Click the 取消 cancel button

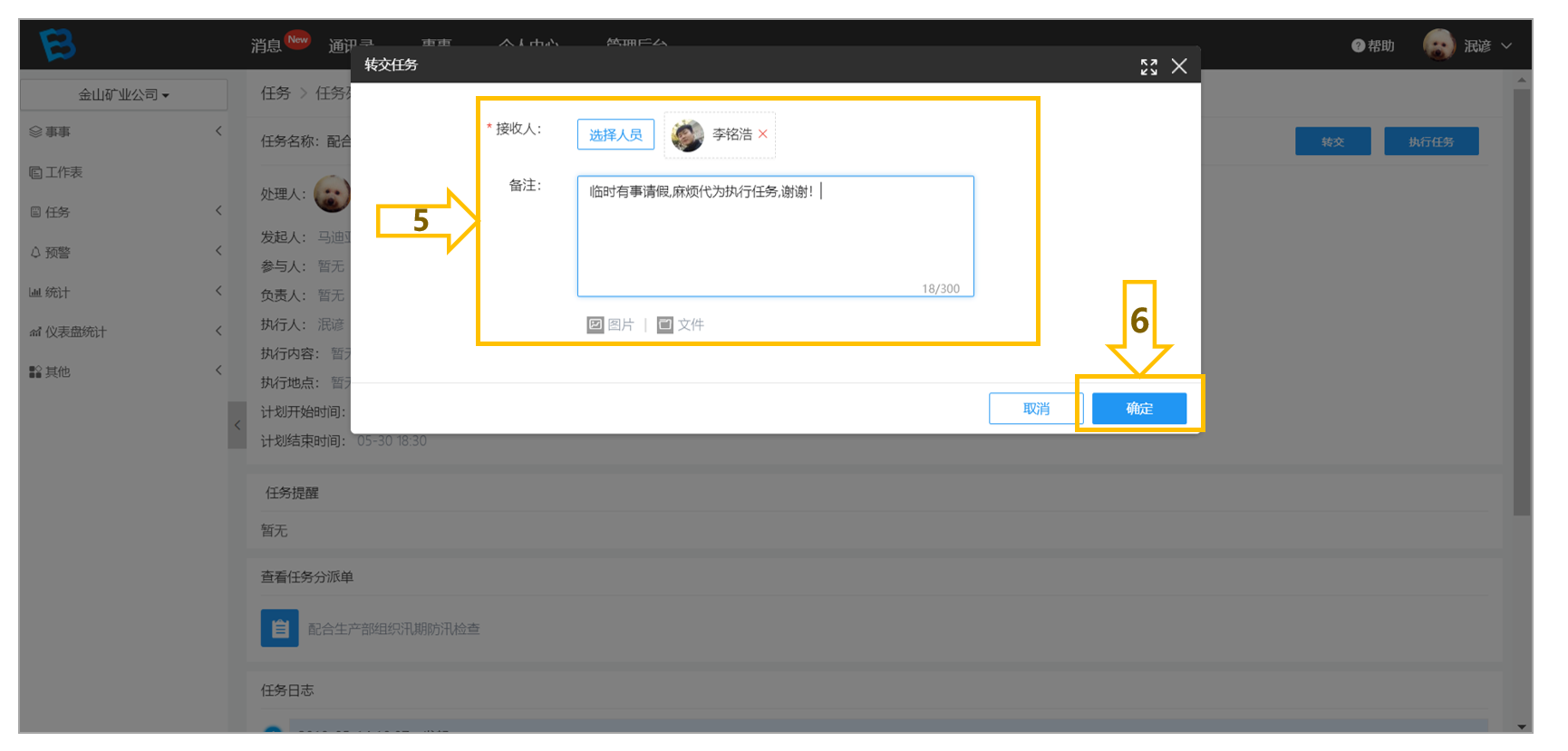(1036, 409)
